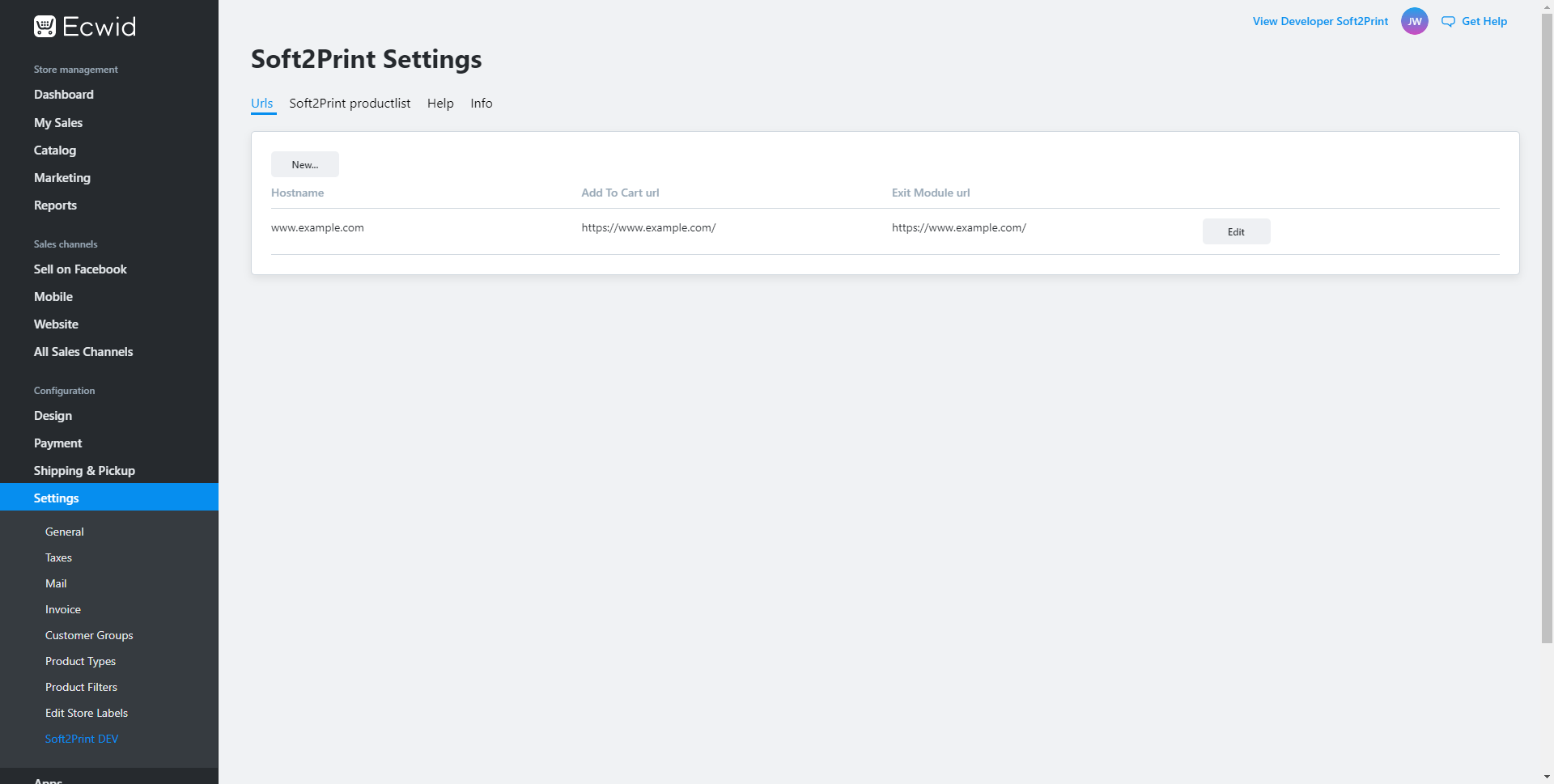Open General settings submenu item

click(65, 532)
